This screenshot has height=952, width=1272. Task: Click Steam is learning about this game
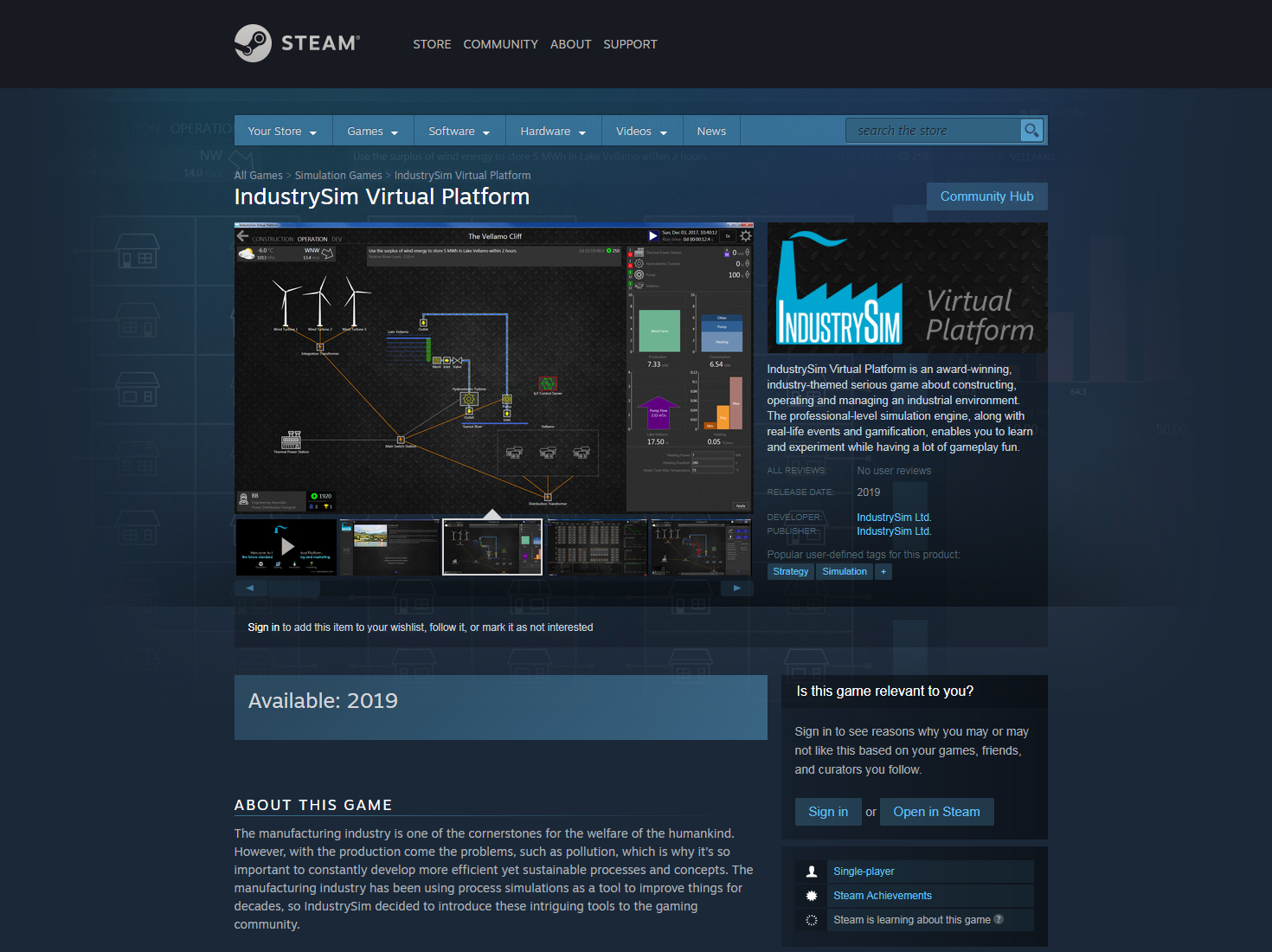[912, 920]
